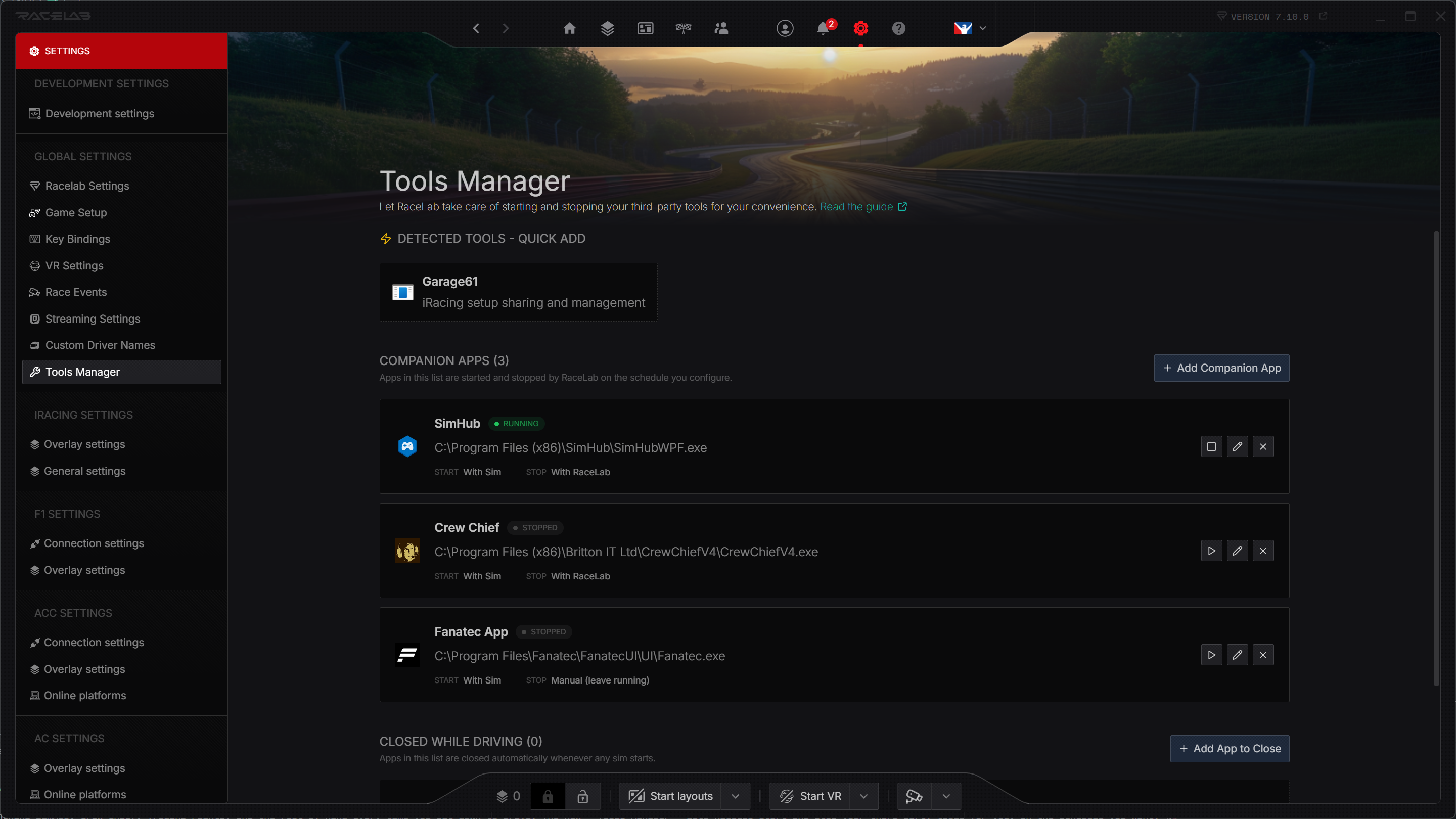Click the red settings gear icon
This screenshot has width=1456, height=819.
pos(861,28)
